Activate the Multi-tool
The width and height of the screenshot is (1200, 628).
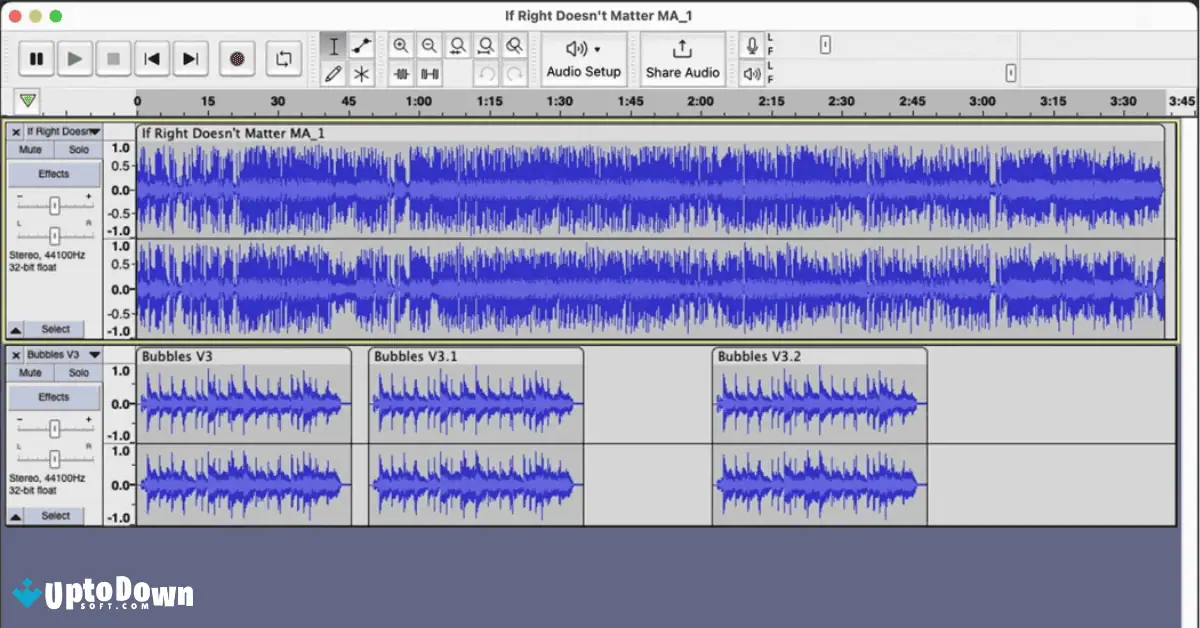(x=362, y=73)
